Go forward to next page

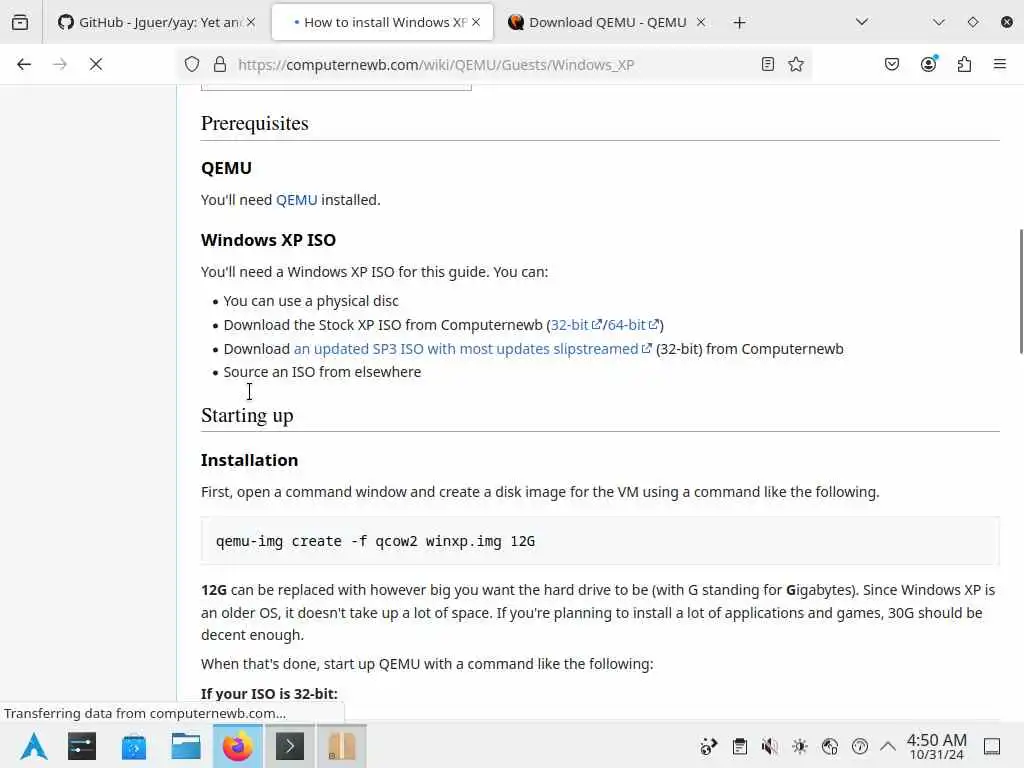(60, 64)
